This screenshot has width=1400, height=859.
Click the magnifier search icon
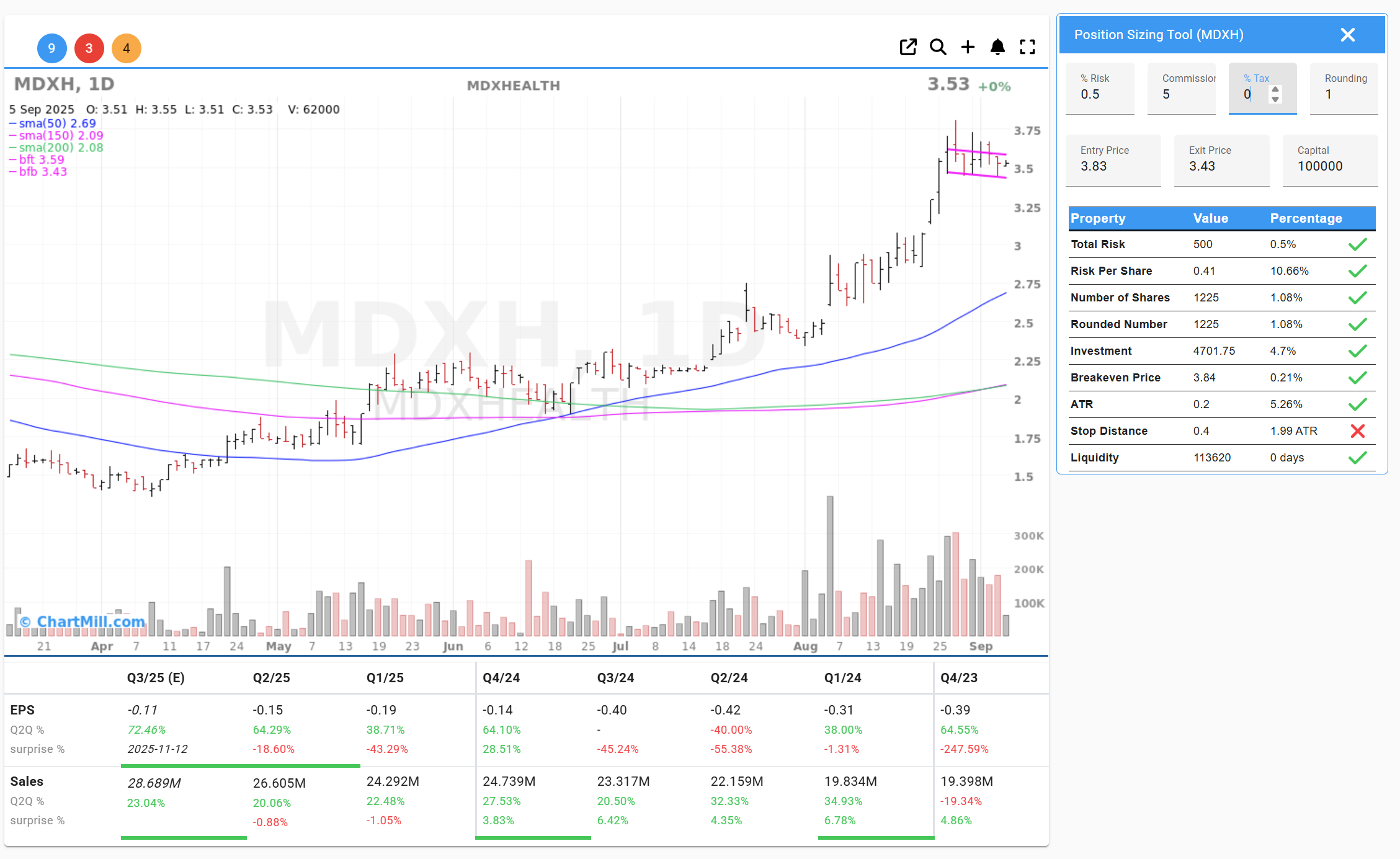click(938, 47)
